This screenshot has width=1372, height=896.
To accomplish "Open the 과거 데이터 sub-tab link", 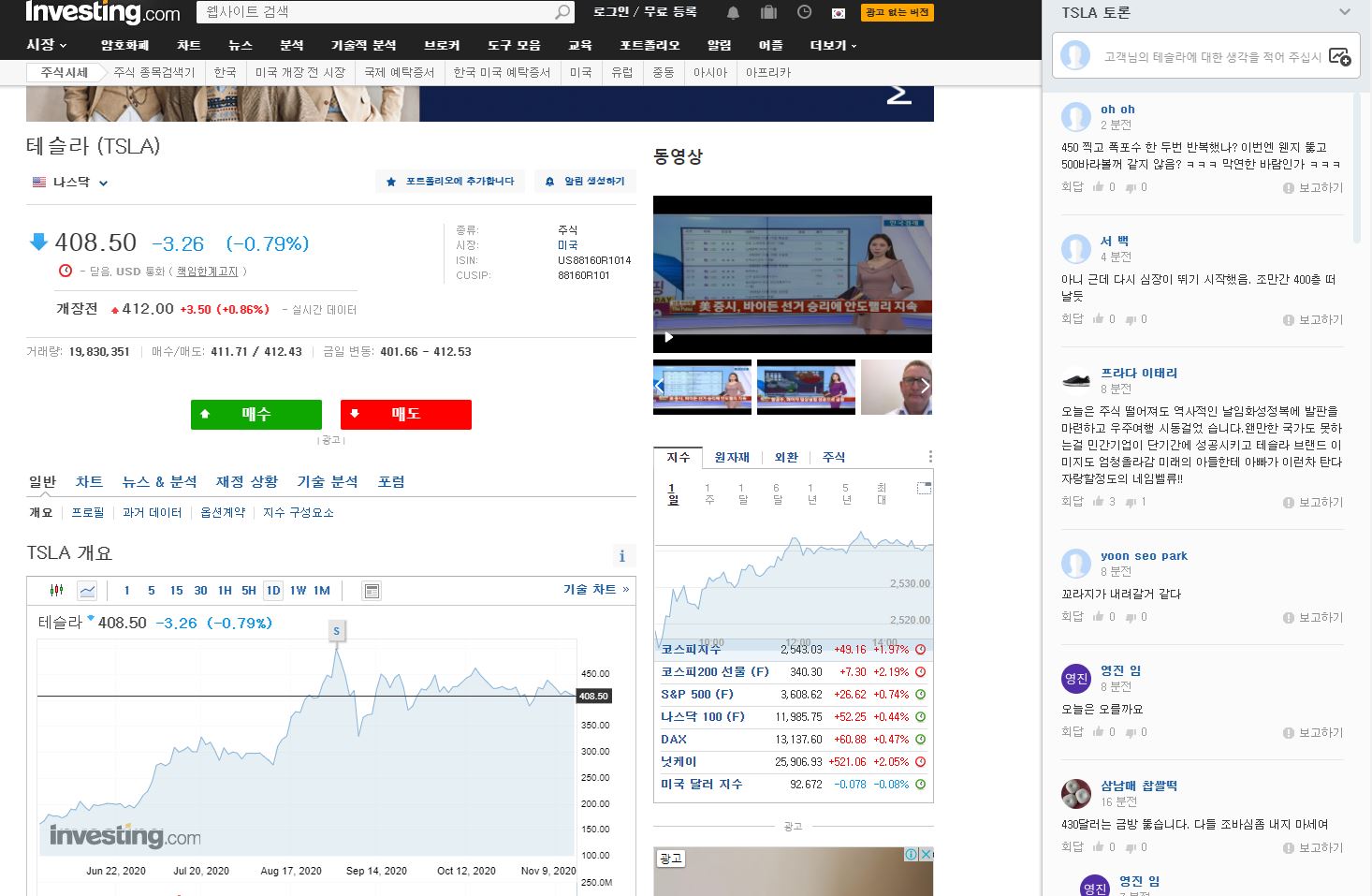I will (x=152, y=512).
